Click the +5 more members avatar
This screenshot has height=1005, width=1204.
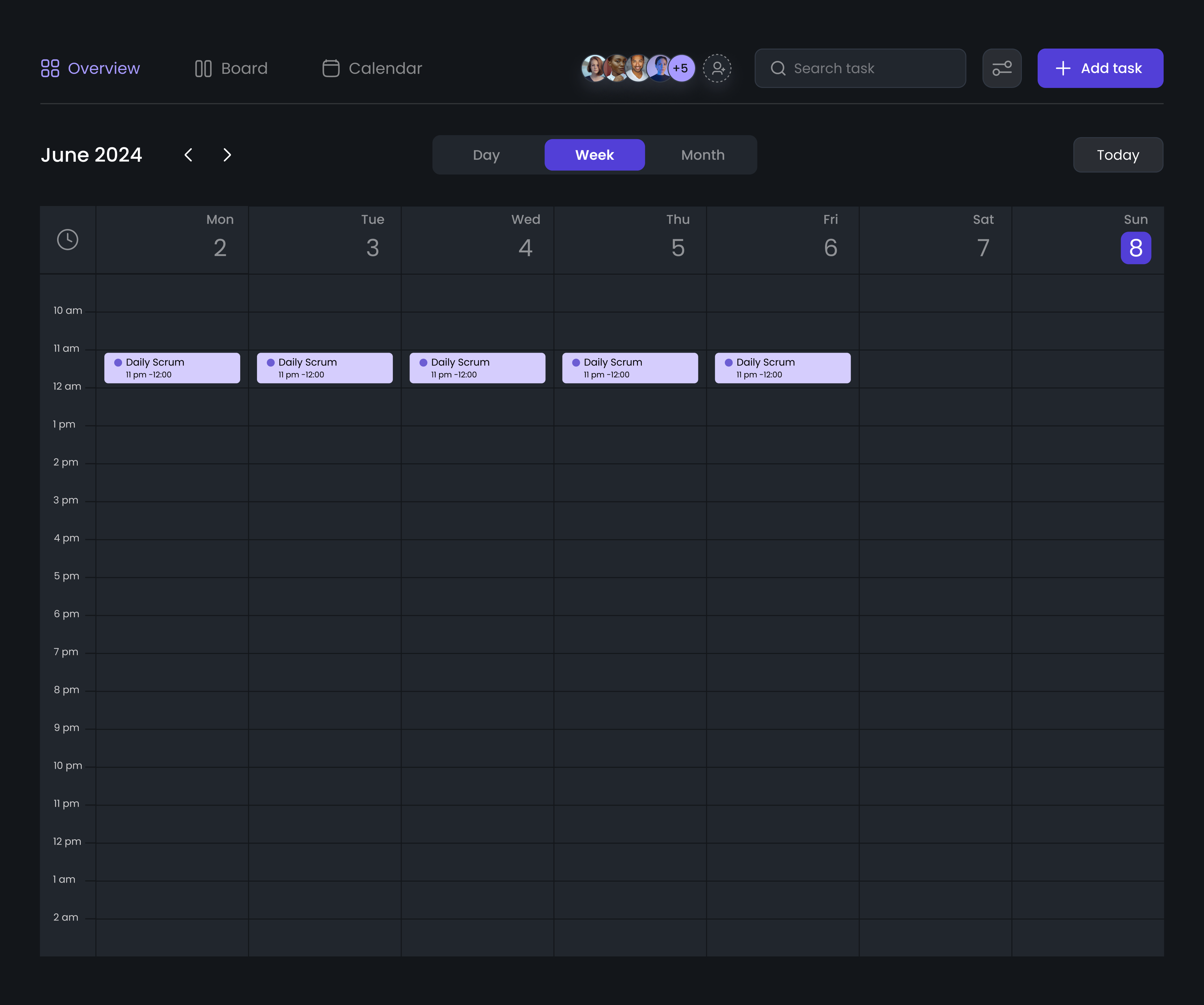coord(681,68)
